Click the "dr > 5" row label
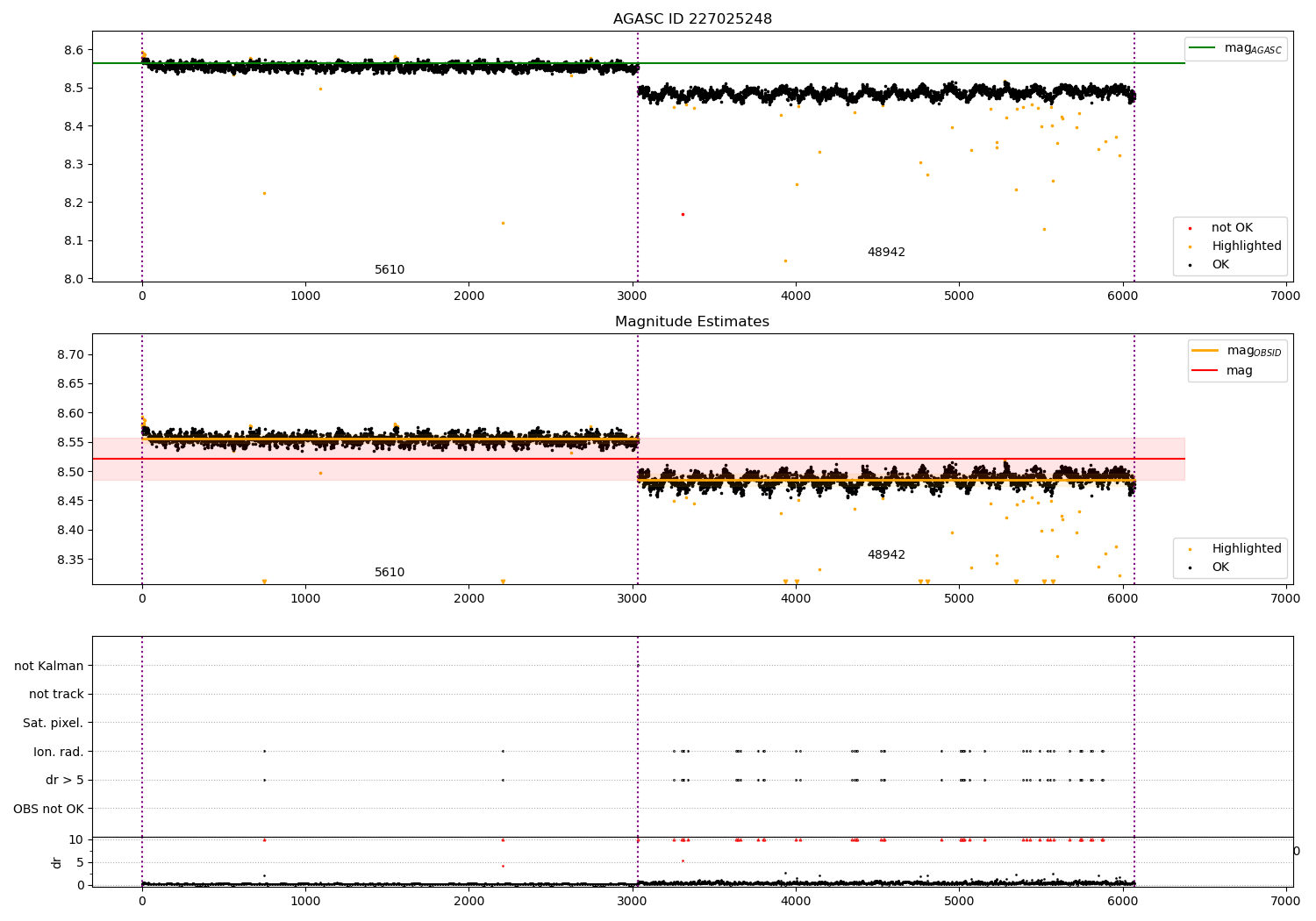Viewport: 1316px width, 921px height. point(65,781)
